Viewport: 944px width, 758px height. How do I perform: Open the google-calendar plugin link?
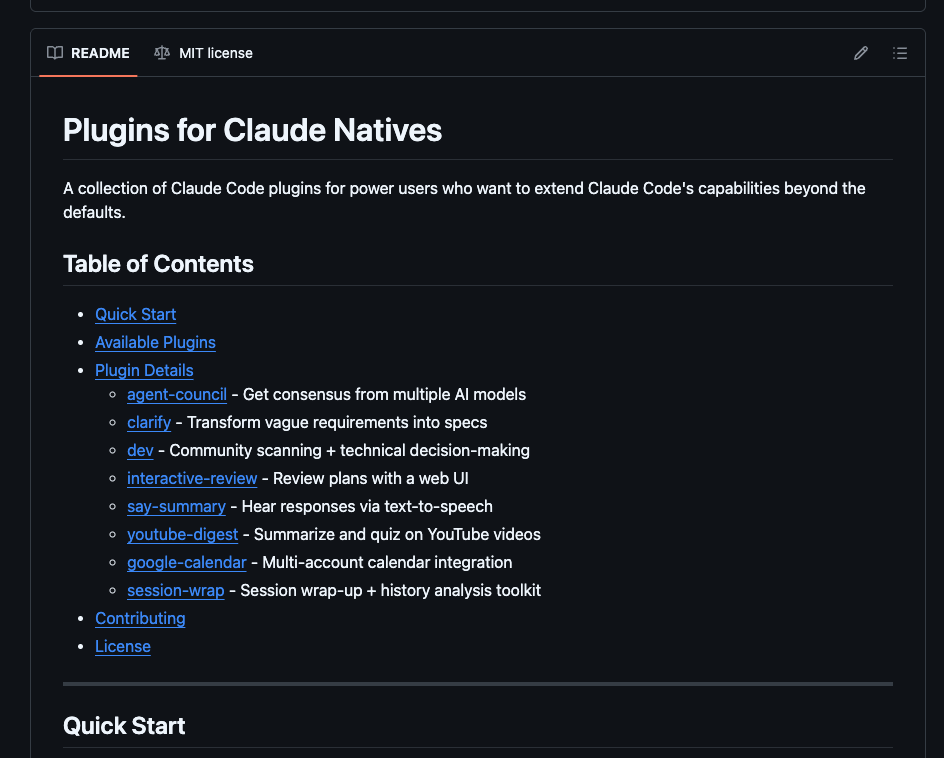pyautogui.click(x=186, y=562)
